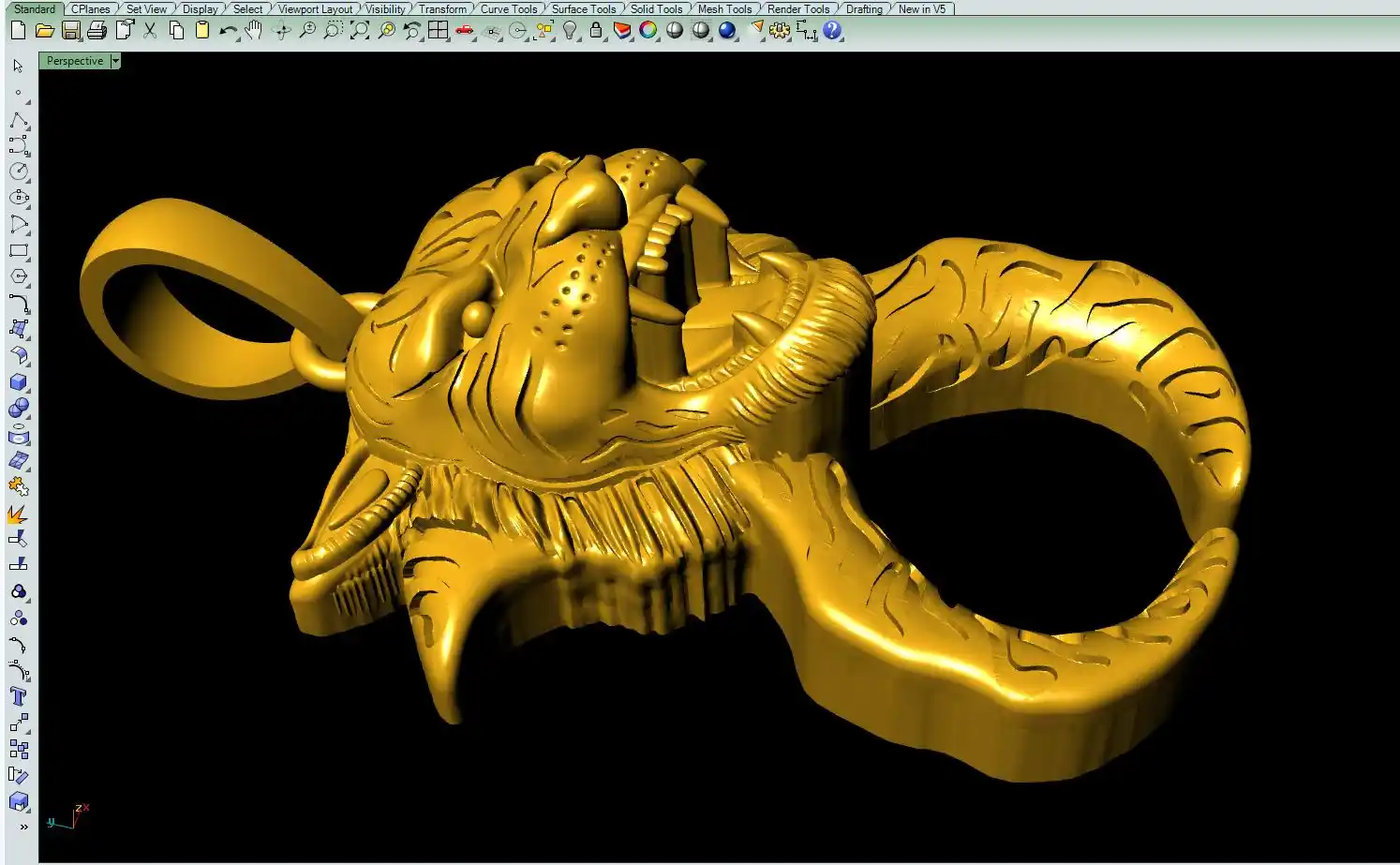Expand the sidebar overflow chevron
This screenshot has height=865, width=1400.
click(x=23, y=827)
